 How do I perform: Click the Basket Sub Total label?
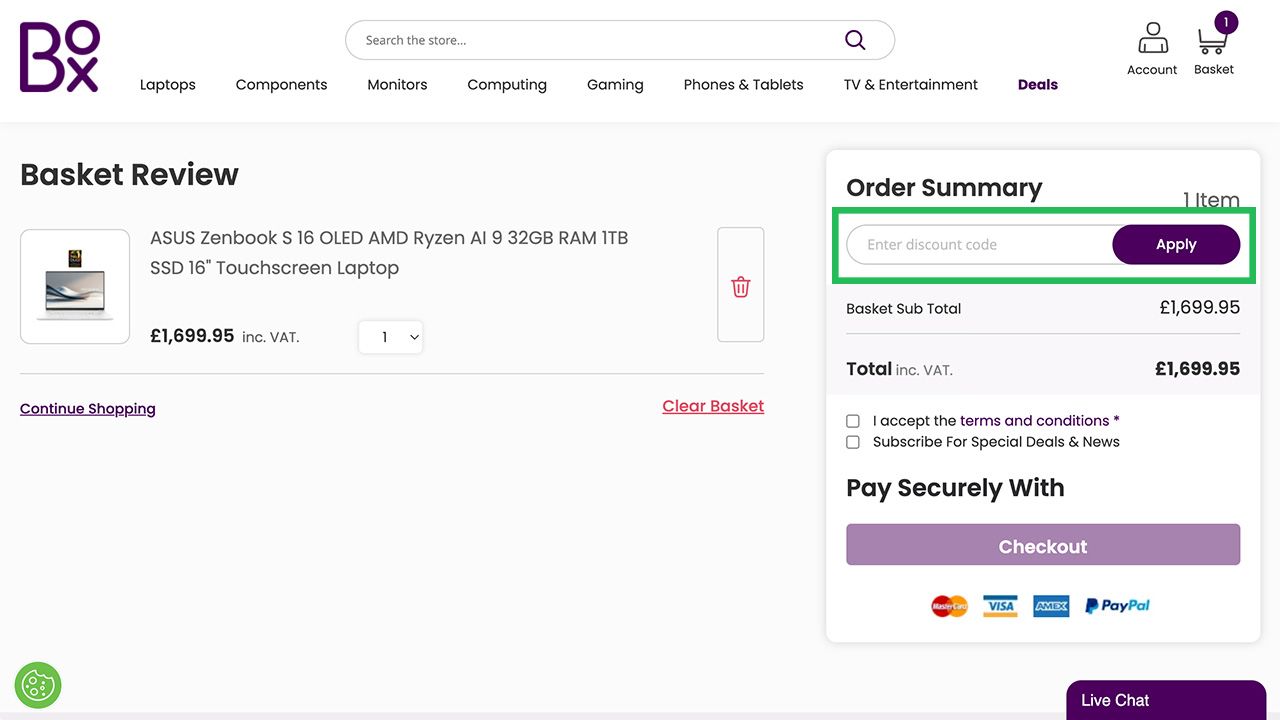(904, 308)
